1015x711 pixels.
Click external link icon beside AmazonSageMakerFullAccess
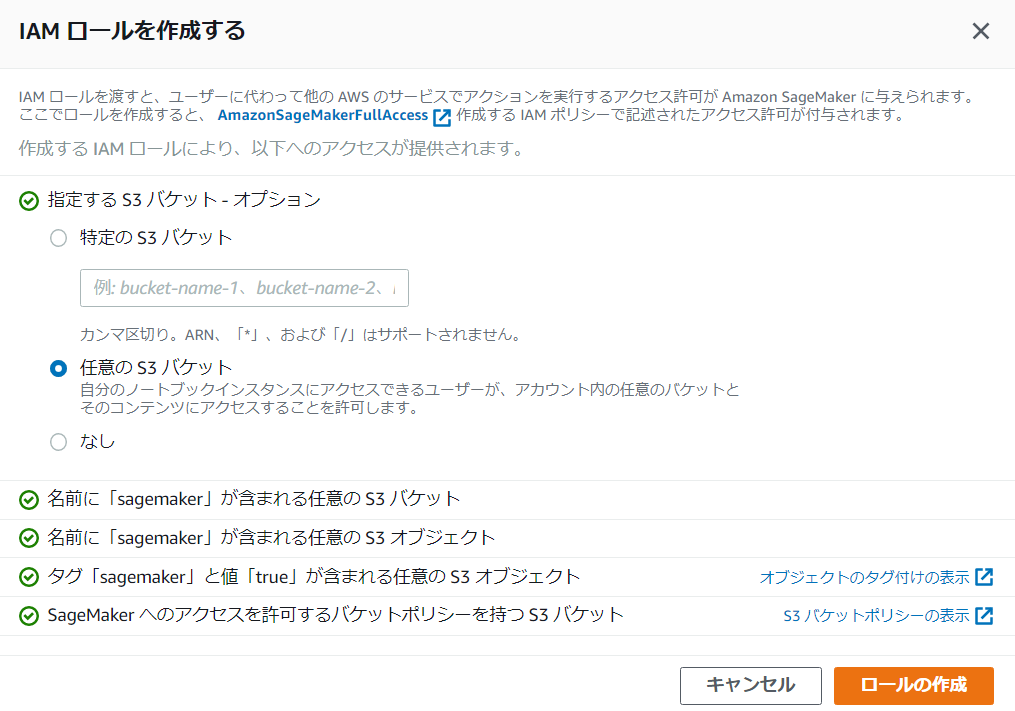[x=441, y=117]
